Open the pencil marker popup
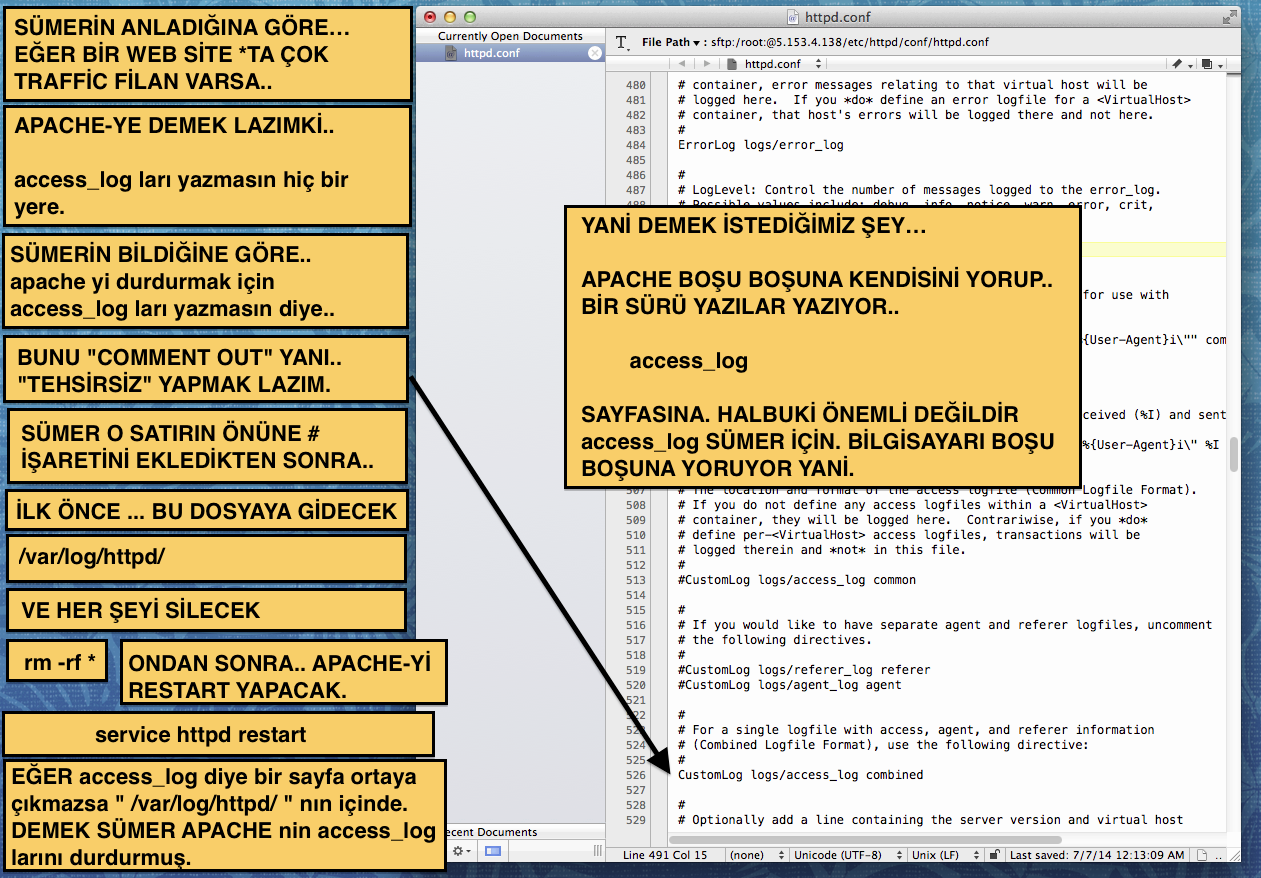The image size is (1261, 878). (x=1181, y=64)
